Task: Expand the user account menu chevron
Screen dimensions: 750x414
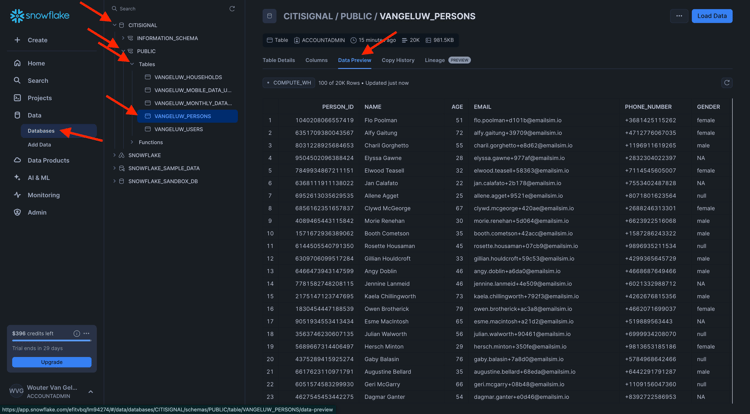Action: (x=90, y=392)
